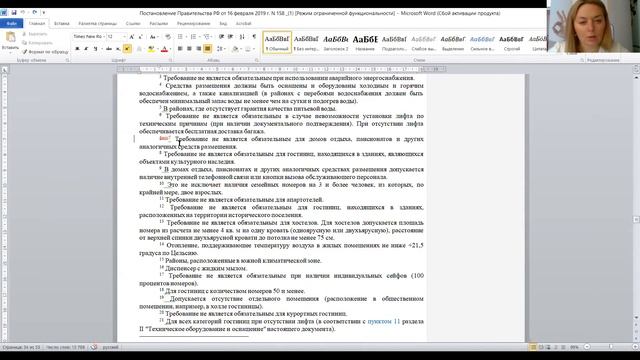Viewport: 640px width, 360px height.
Task: Click the bullets list icon
Action: (180, 37)
